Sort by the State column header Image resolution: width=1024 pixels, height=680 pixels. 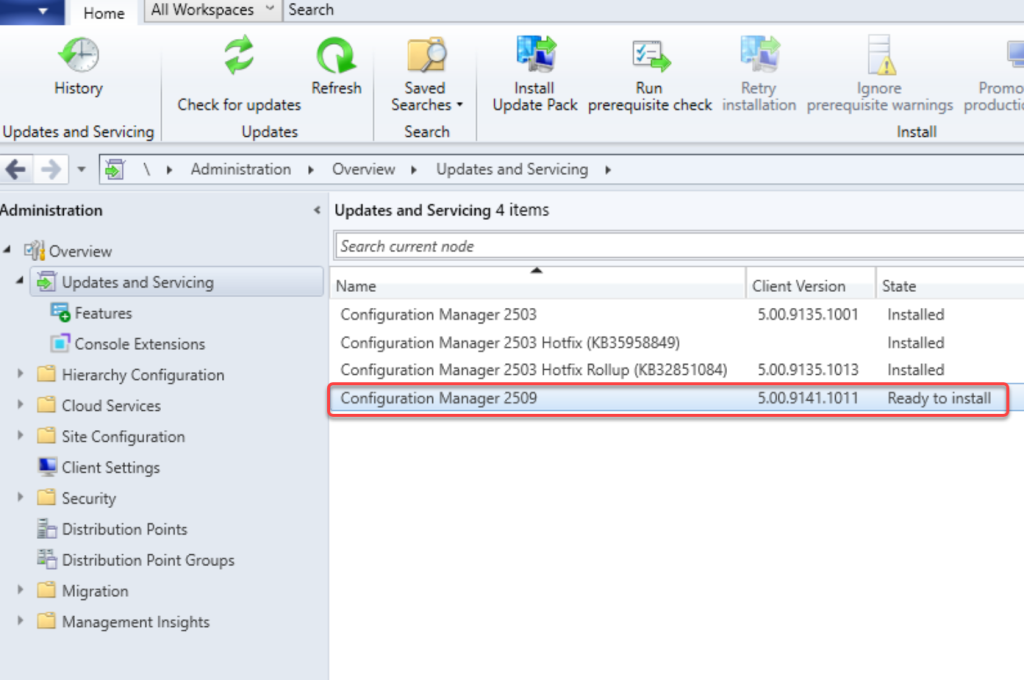point(950,285)
